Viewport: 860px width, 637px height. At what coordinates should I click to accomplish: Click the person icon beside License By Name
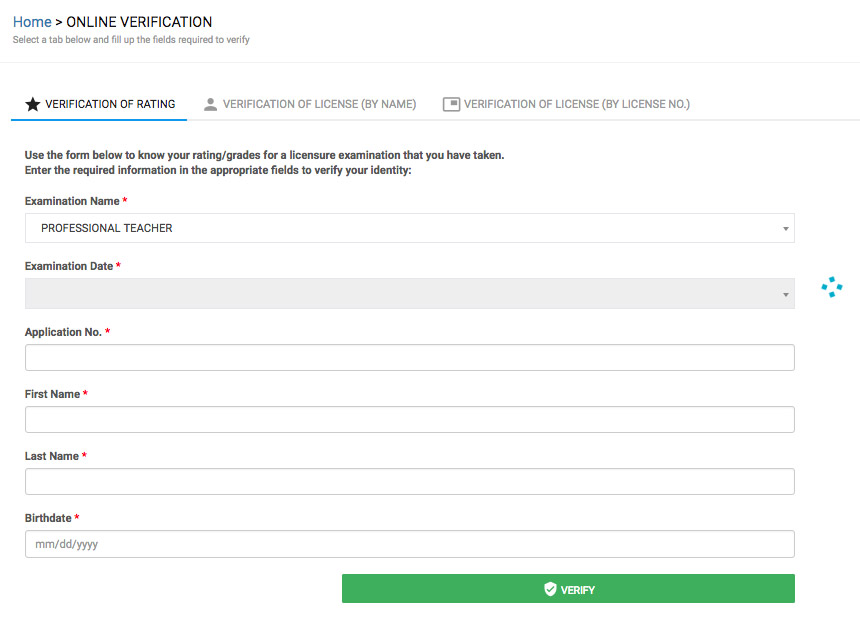point(210,104)
